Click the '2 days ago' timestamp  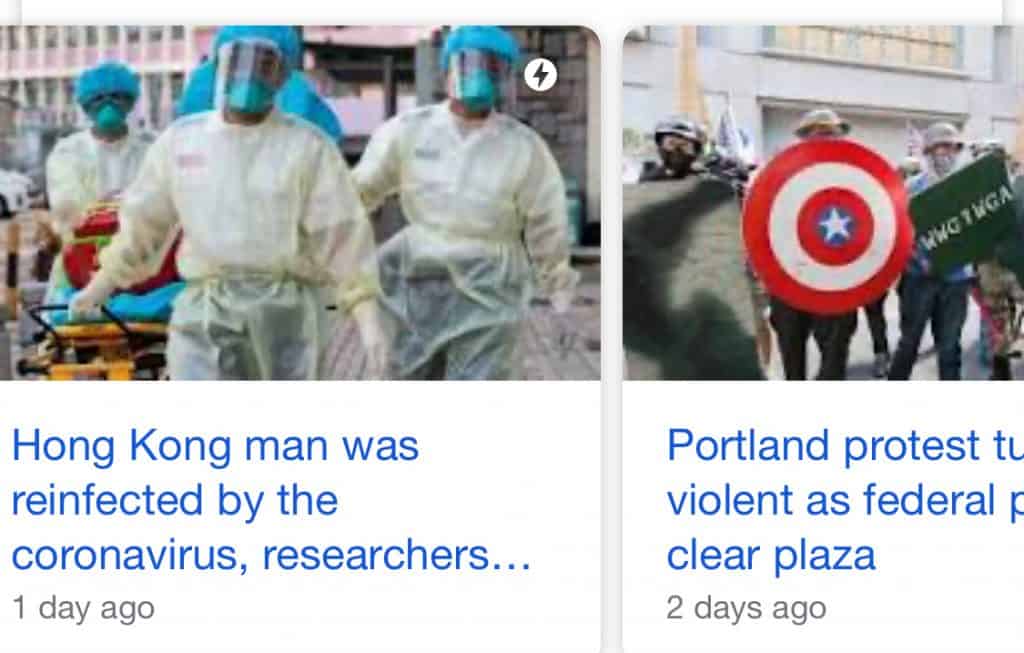click(x=746, y=609)
